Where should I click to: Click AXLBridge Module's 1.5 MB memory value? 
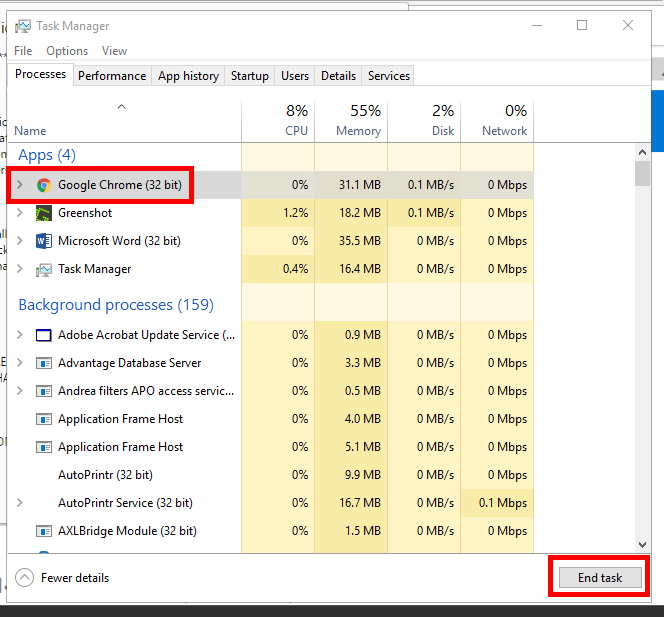point(363,531)
